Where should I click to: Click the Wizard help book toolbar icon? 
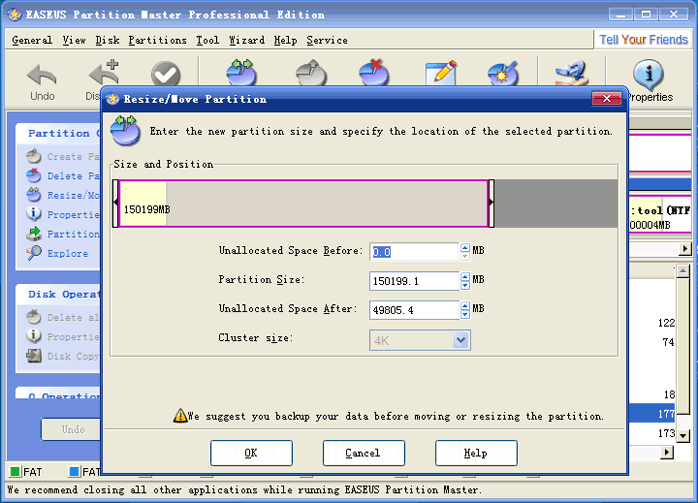[572, 73]
